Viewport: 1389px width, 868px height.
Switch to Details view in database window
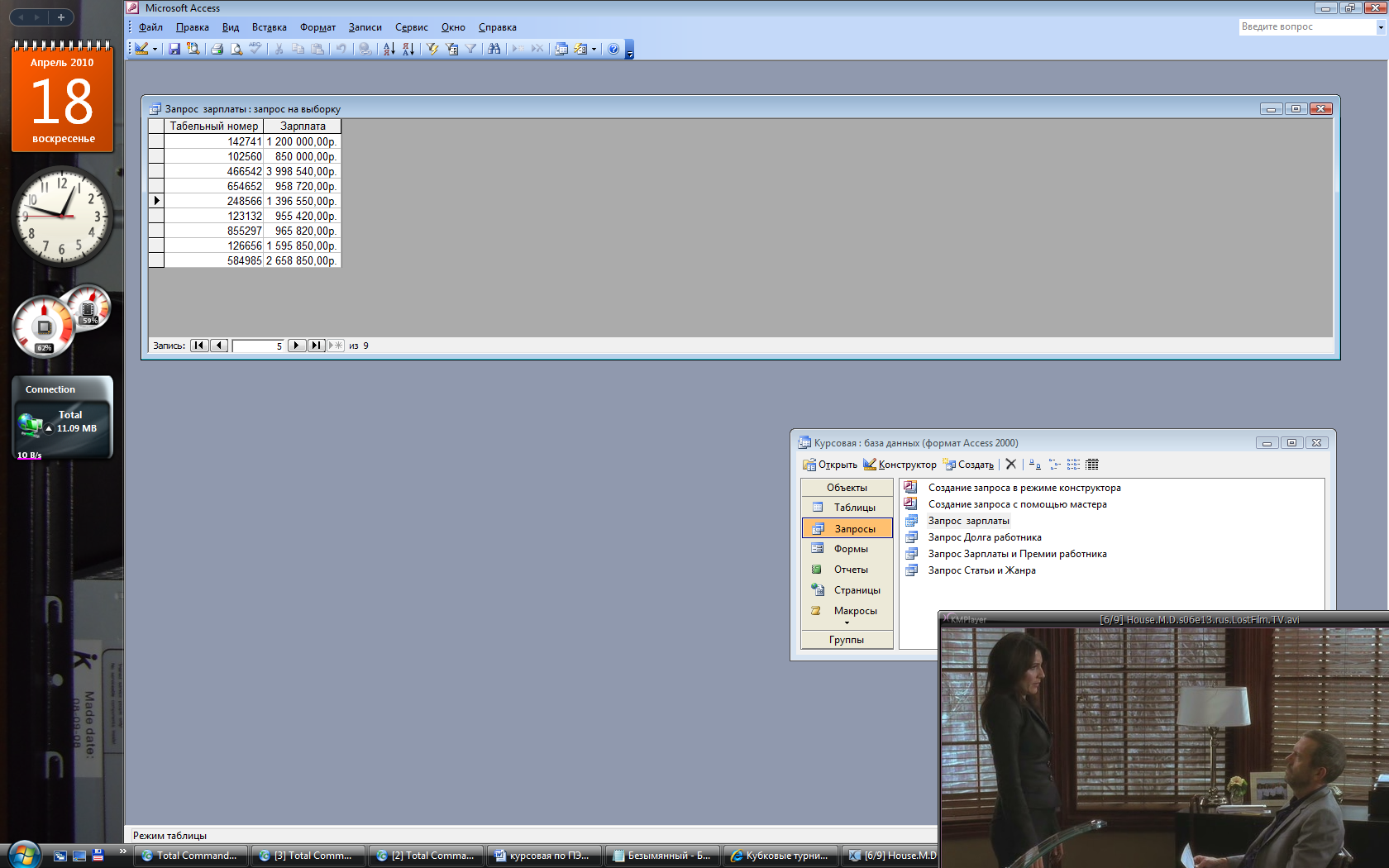coord(1092,465)
